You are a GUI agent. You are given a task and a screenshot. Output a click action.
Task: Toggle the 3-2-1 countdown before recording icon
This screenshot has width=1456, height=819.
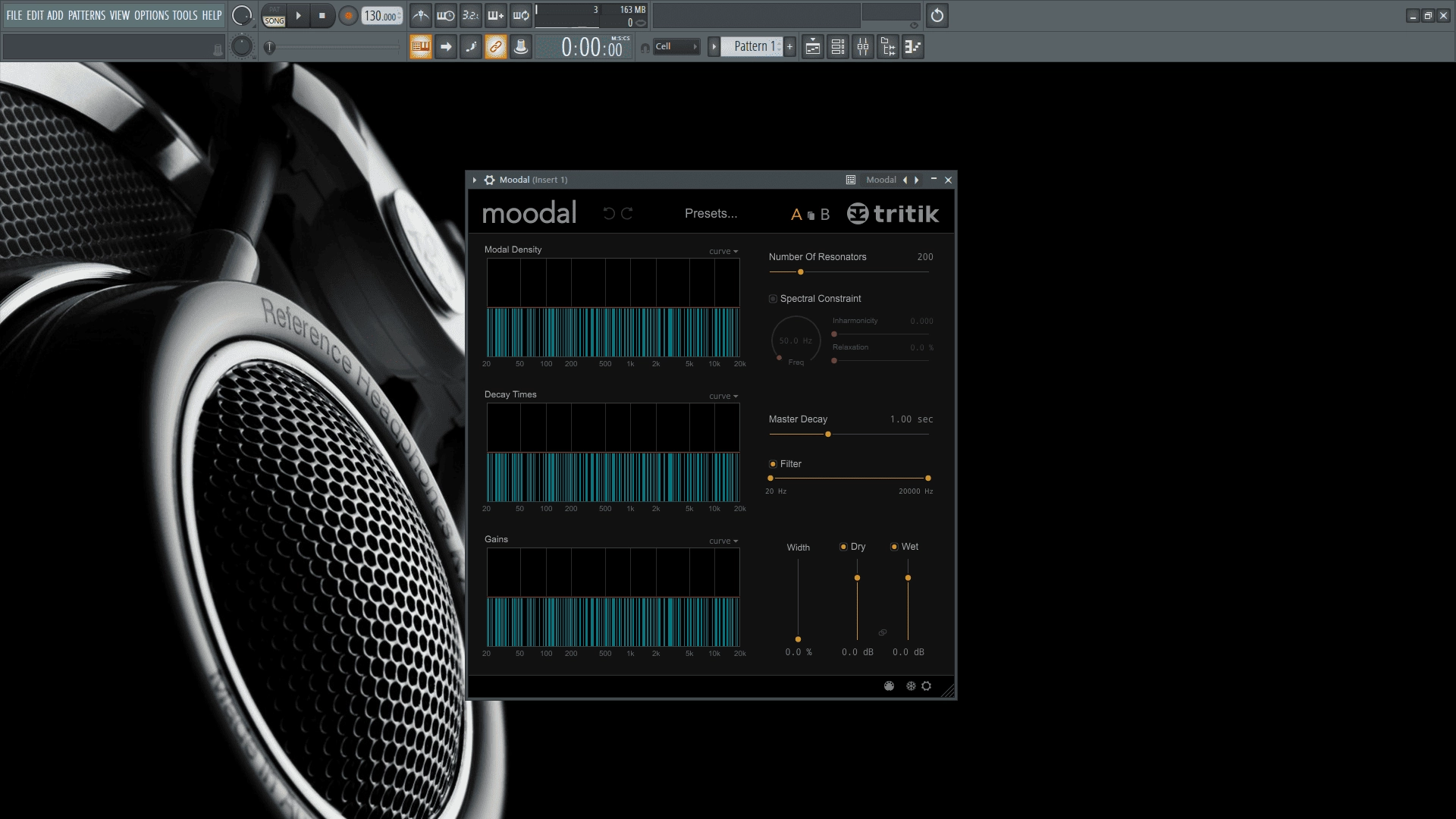point(471,16)
